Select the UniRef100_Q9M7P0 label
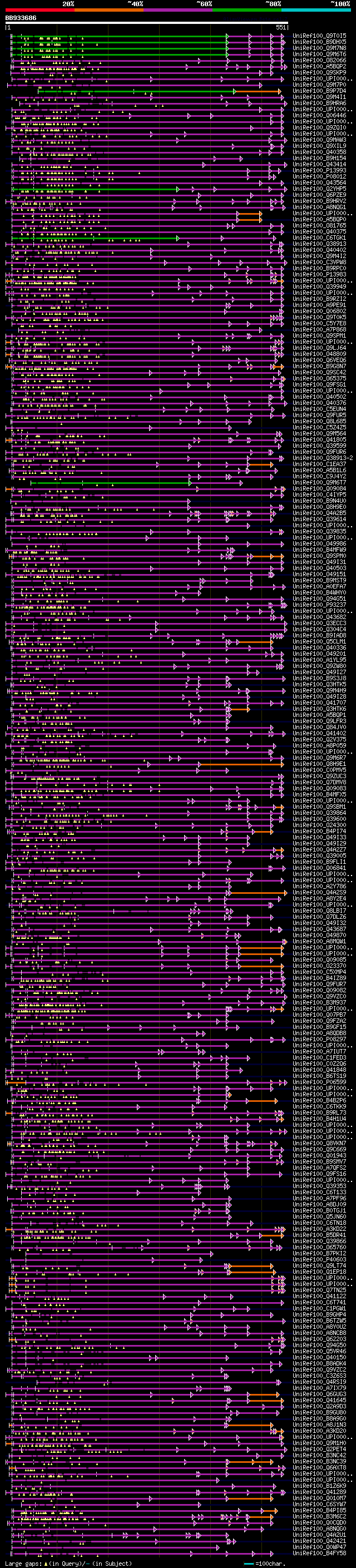The width and height of the screenshot is (356, 1568). (x=319, y=85)
